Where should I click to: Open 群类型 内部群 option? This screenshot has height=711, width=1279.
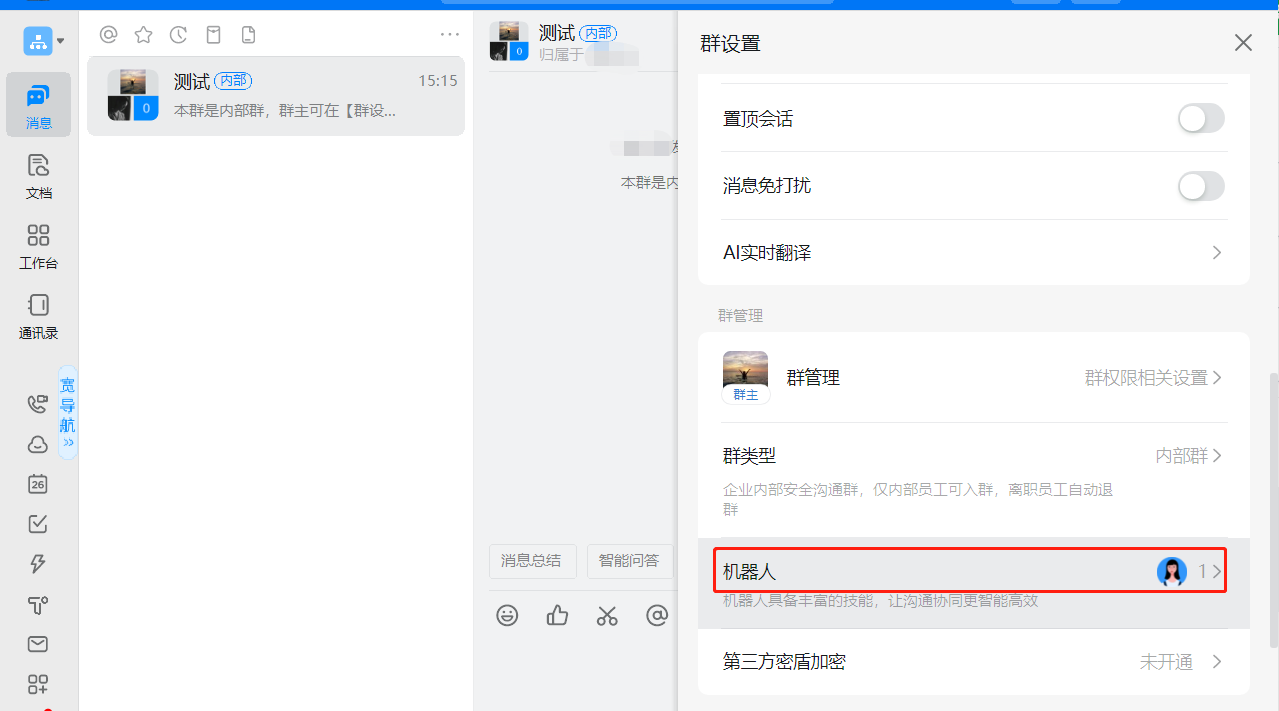(x=1188, y=456)
